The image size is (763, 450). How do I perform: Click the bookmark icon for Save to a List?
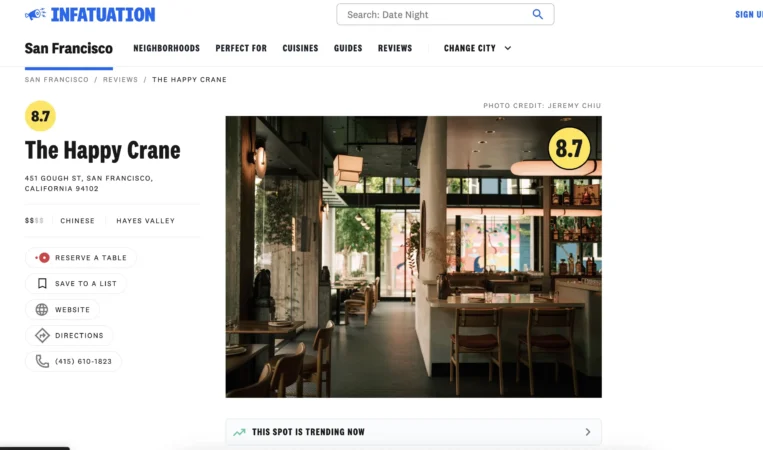point(42,284)
